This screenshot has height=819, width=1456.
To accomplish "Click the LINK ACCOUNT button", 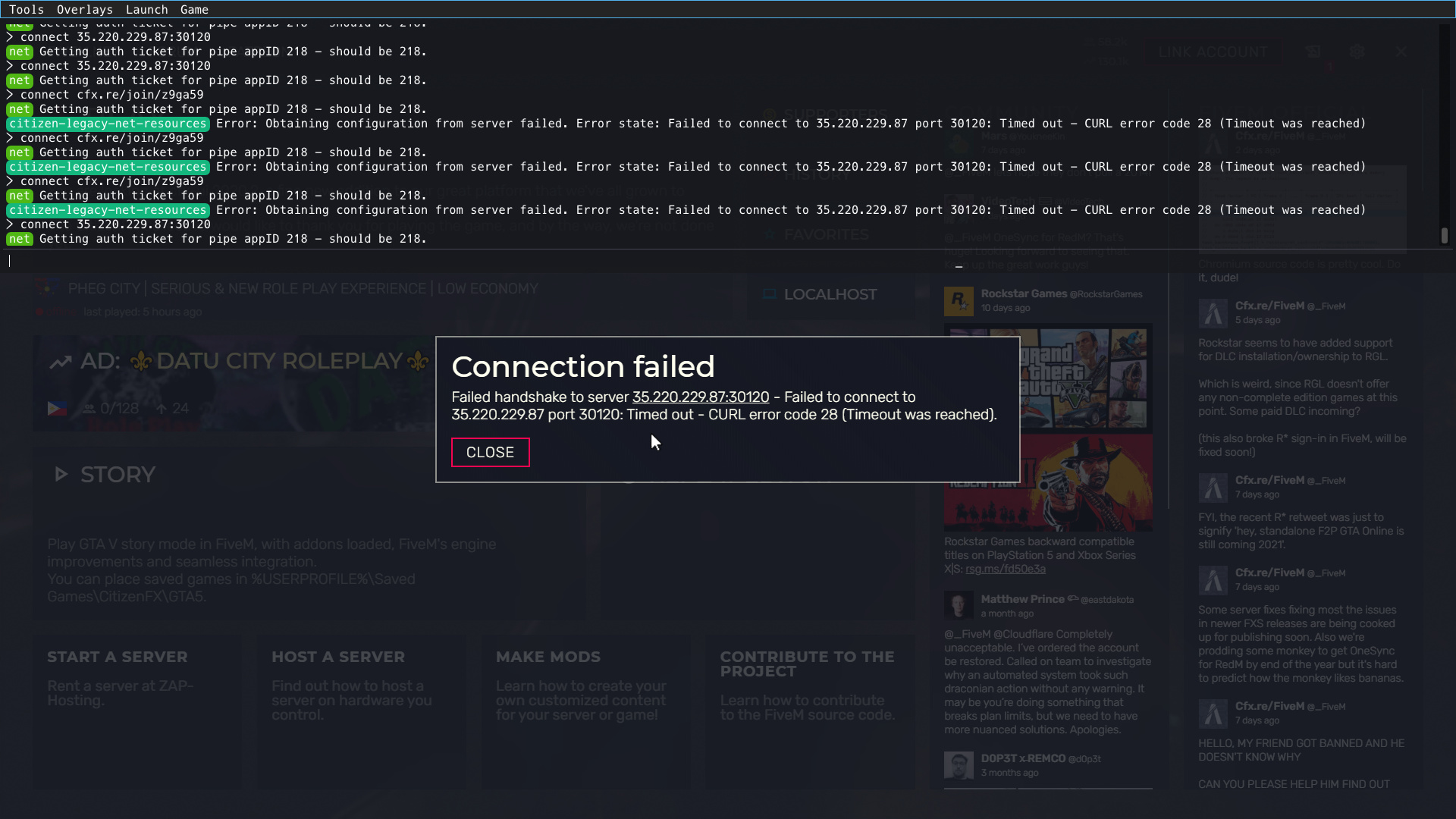I will (1213, 52).
